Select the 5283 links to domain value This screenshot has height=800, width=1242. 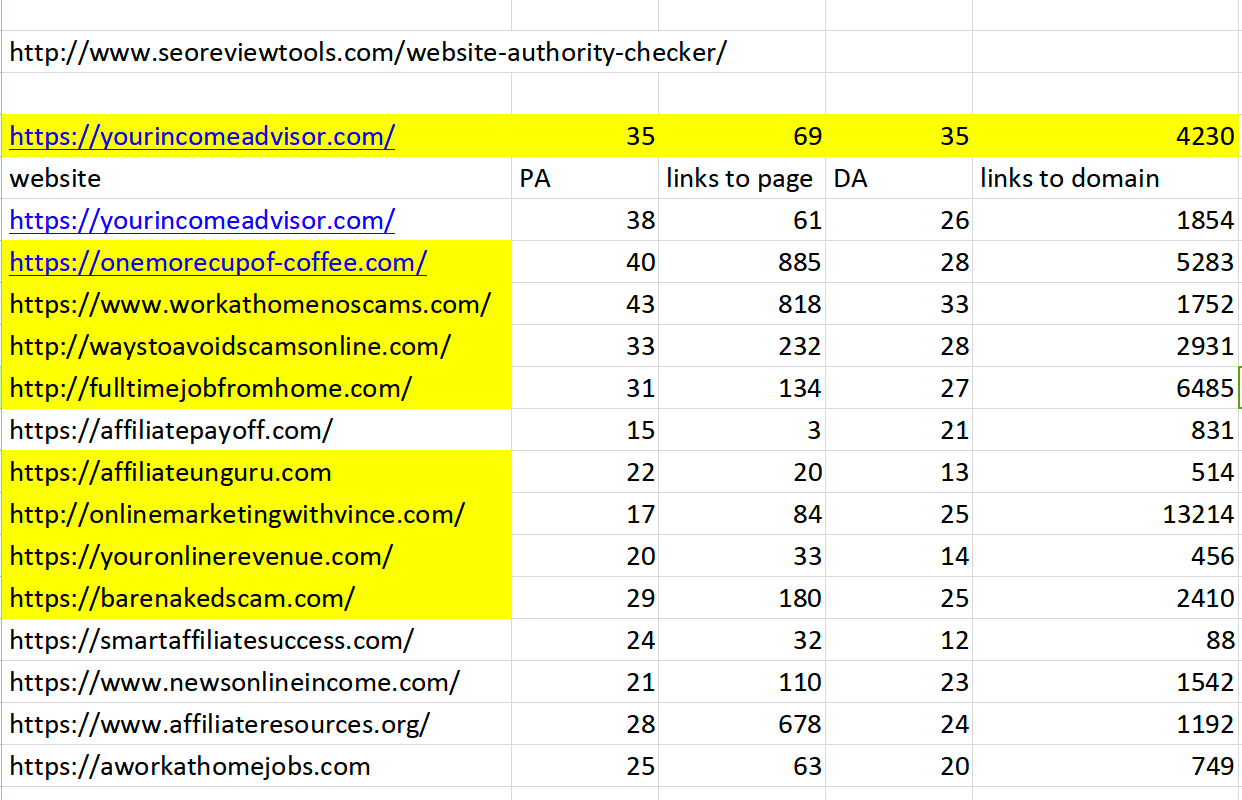click(1107, 262)
